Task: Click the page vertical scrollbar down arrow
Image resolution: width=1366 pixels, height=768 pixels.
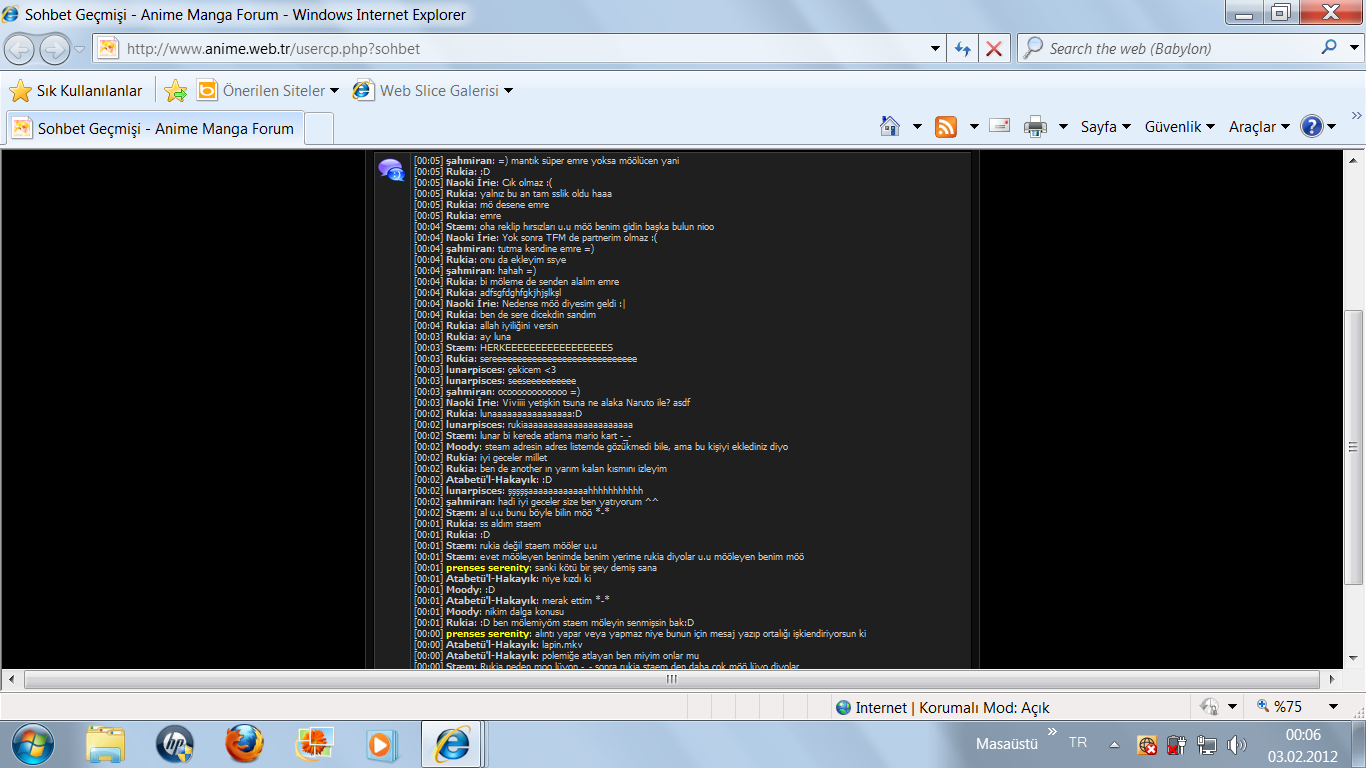Action: [1354, 659]
